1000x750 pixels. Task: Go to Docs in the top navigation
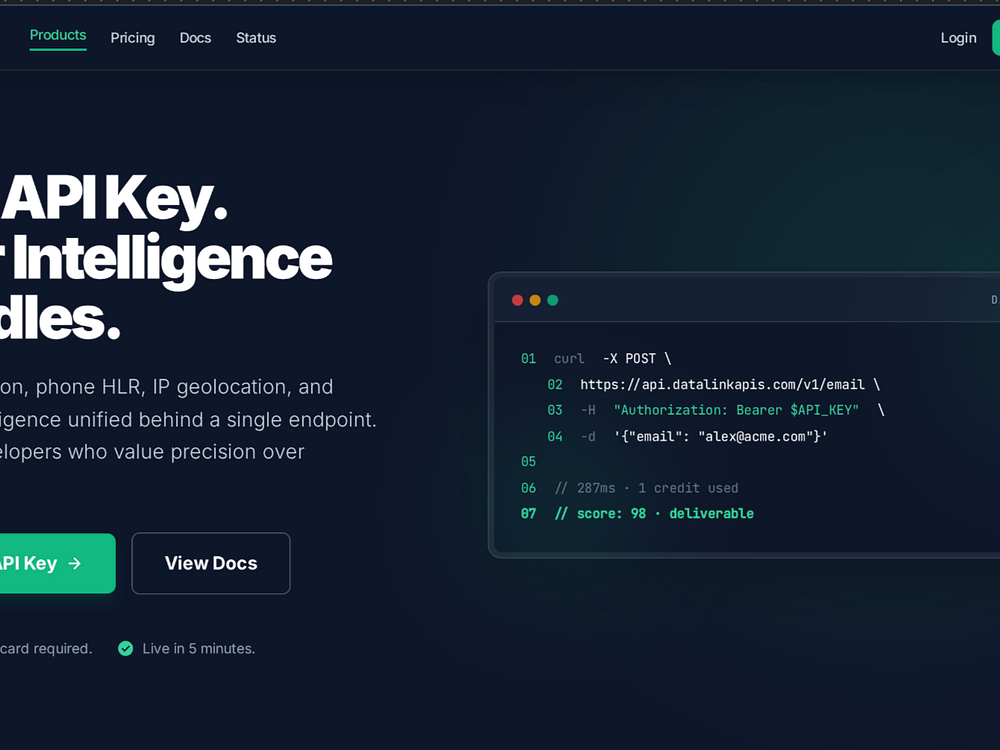coord(195,38)
